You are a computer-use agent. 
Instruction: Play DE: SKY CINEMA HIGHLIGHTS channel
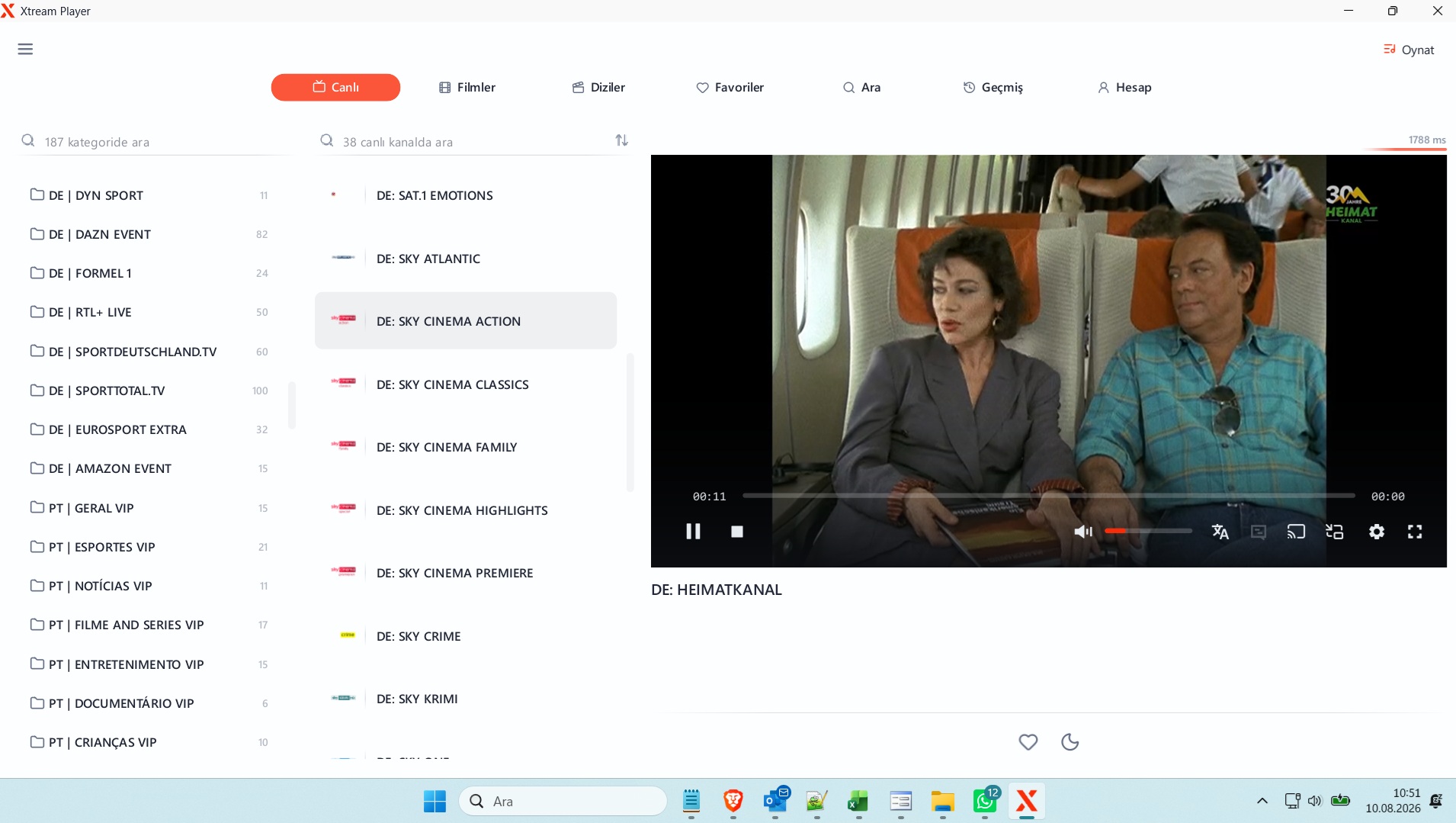[466, 510]
